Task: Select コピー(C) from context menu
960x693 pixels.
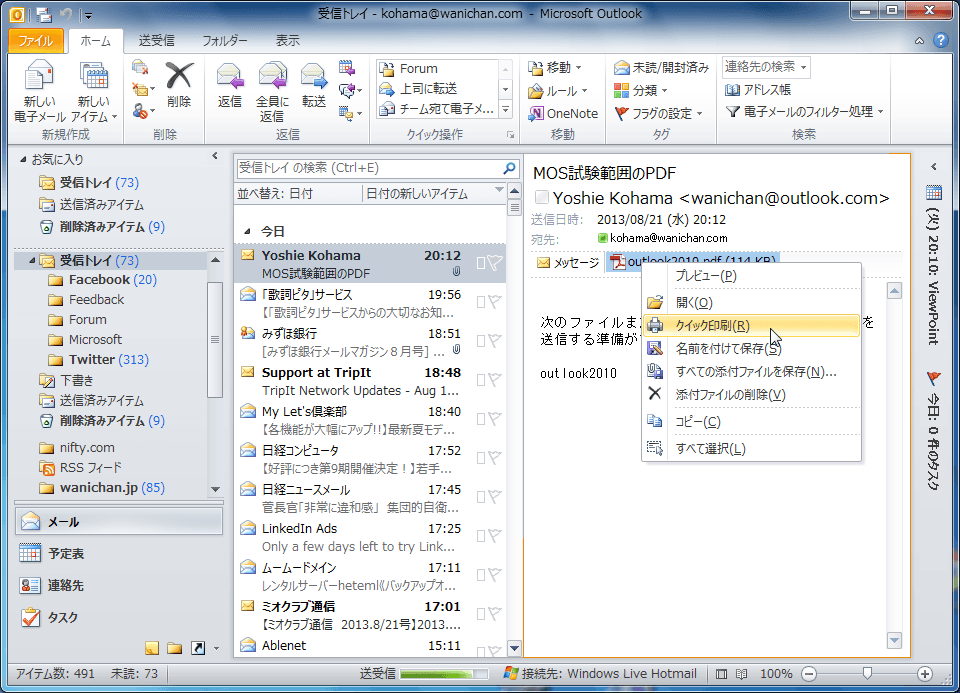Action: tap(751, 422)
